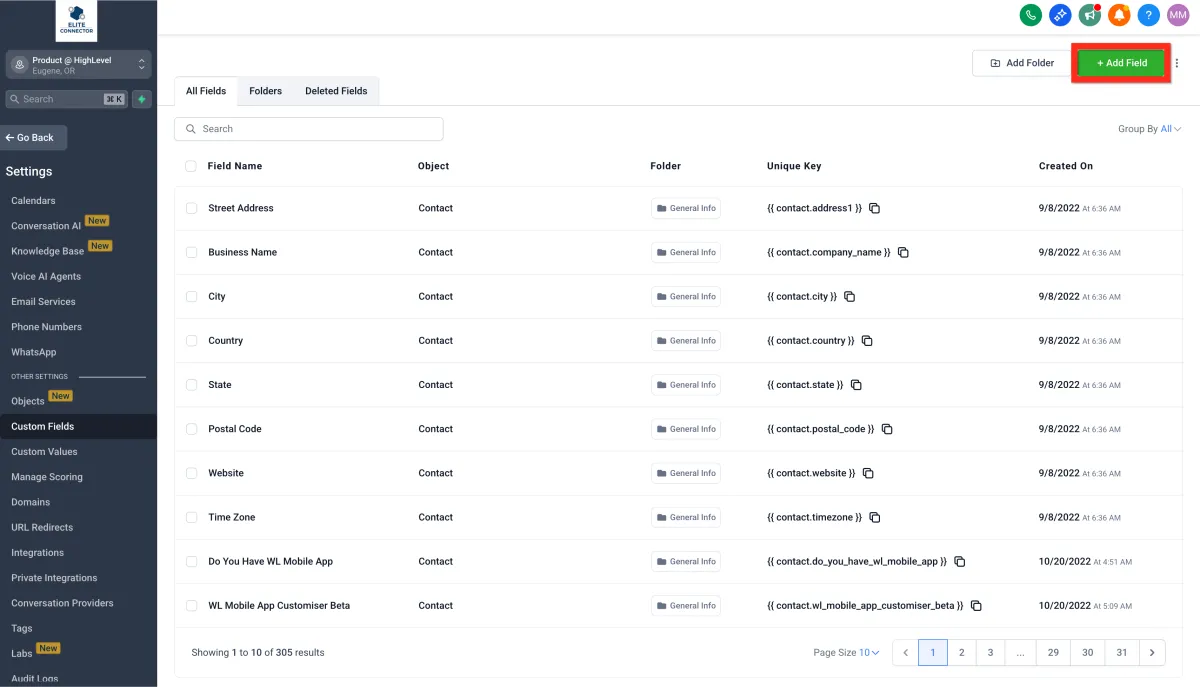The image size is (1200, 687).
Task: Open Conversation AI settings
Action: [46, 226]
